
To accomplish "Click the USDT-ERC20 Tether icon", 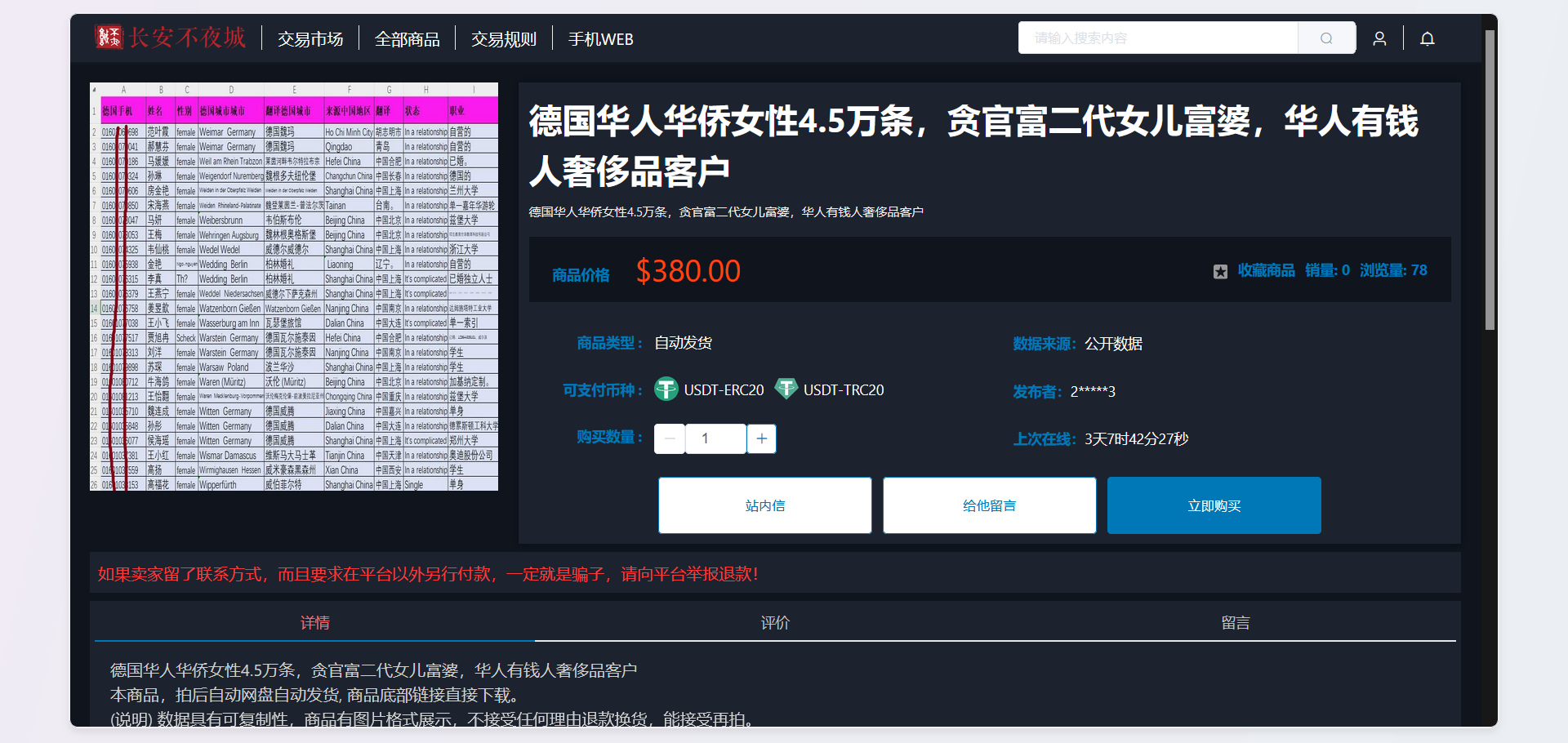I will (x=666, y=389).
